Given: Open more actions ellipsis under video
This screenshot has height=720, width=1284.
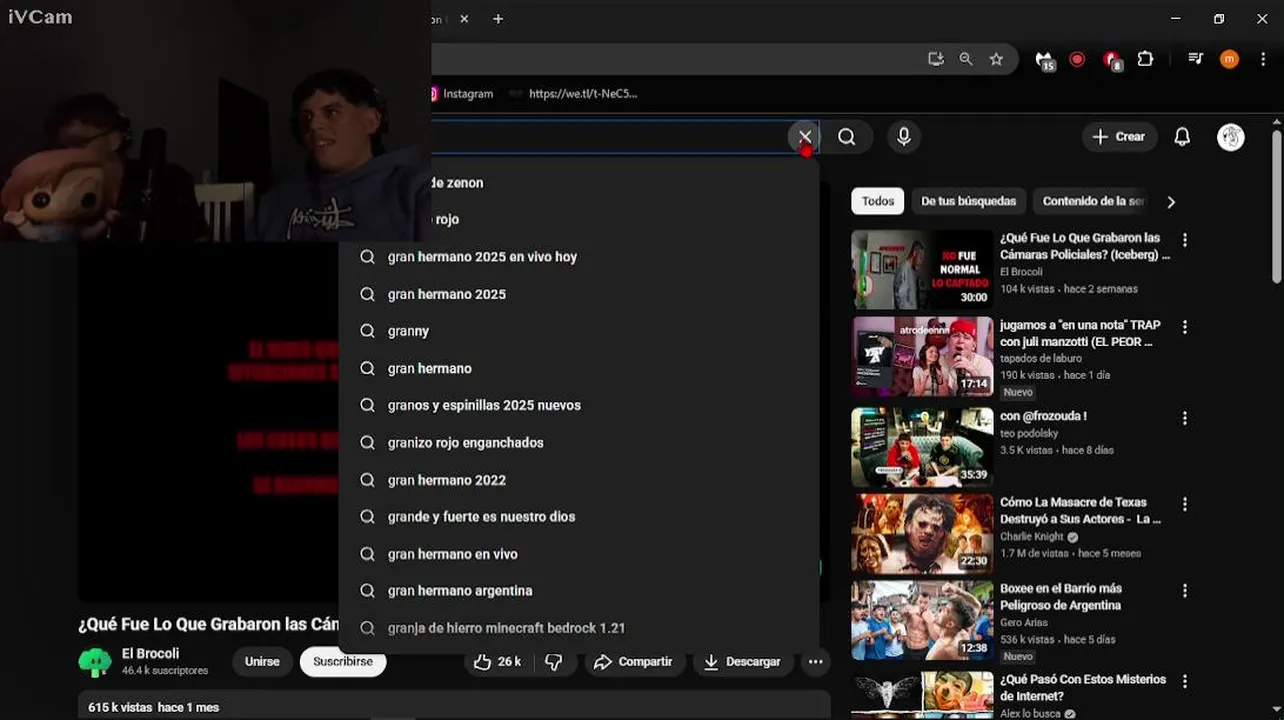Looking at the screenshot, I should [816, 662].
